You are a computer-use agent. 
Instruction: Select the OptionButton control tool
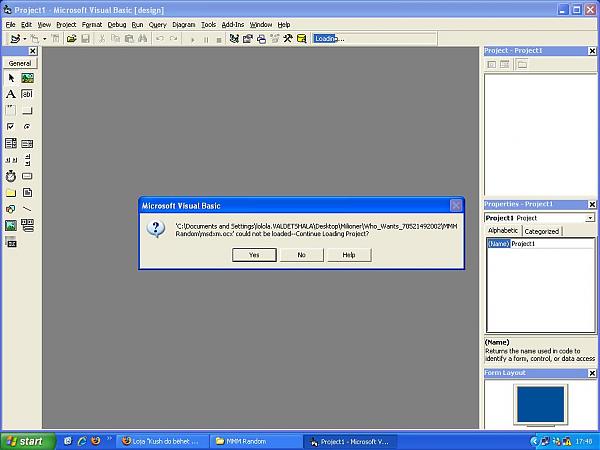coord(27,127)
